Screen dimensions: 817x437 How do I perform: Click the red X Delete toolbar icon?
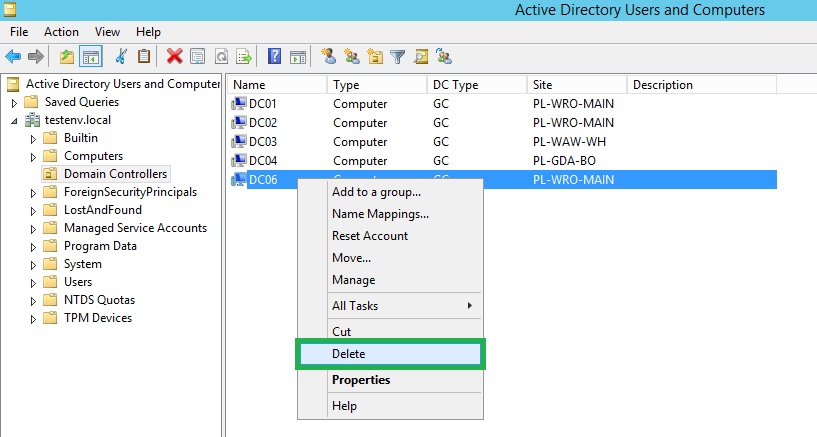pos(175,56)
